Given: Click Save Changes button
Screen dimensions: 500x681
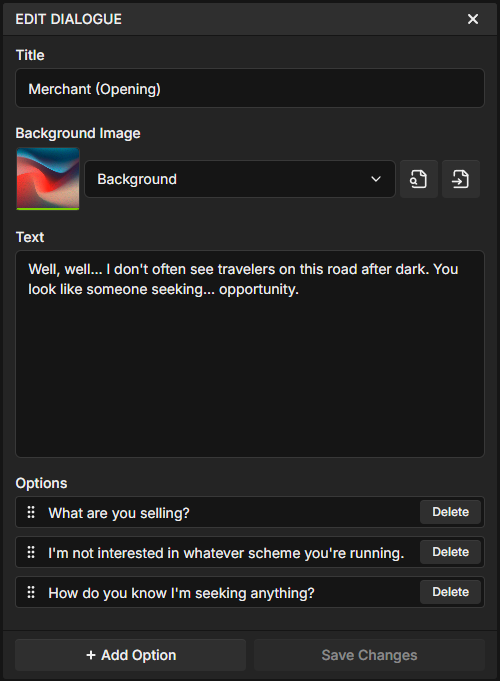Looking at the screenshot, I should [369, 655].
